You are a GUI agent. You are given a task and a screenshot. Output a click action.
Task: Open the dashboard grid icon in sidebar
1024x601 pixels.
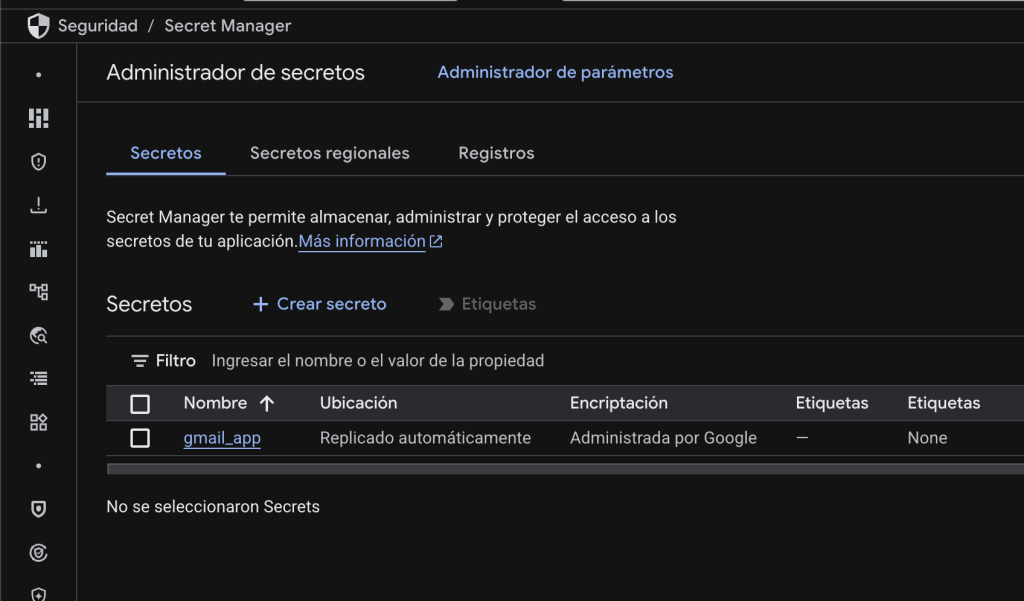click(x=39, y=118)
